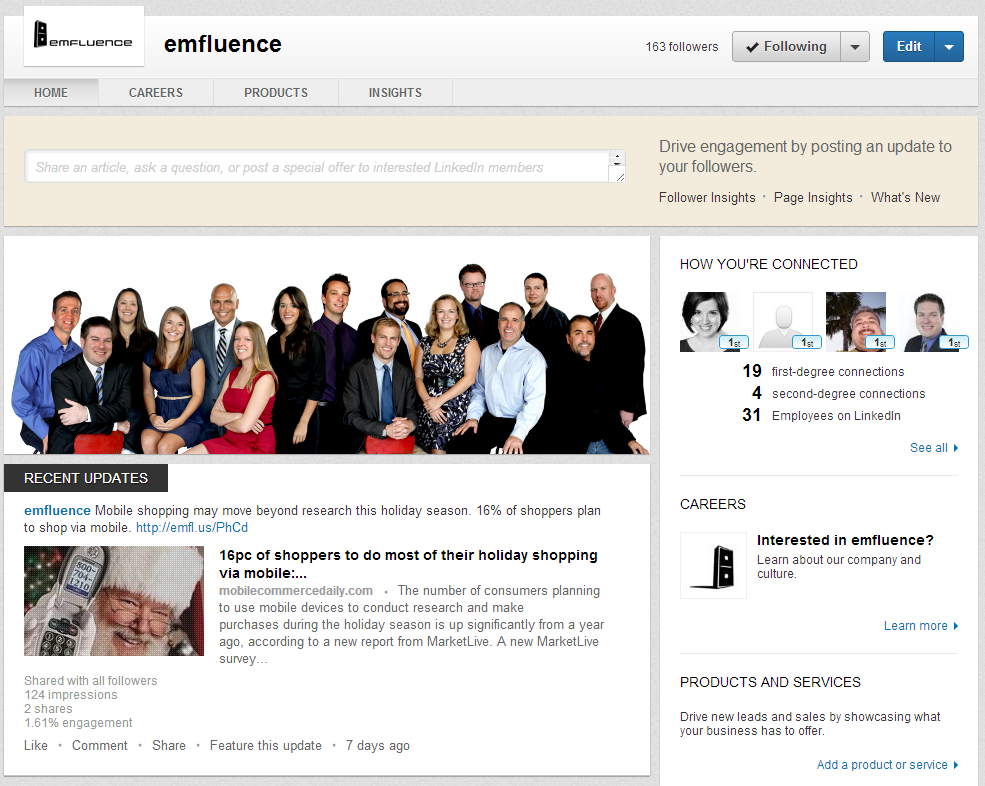Switch to the CAREERS tab

pos(156,92)
